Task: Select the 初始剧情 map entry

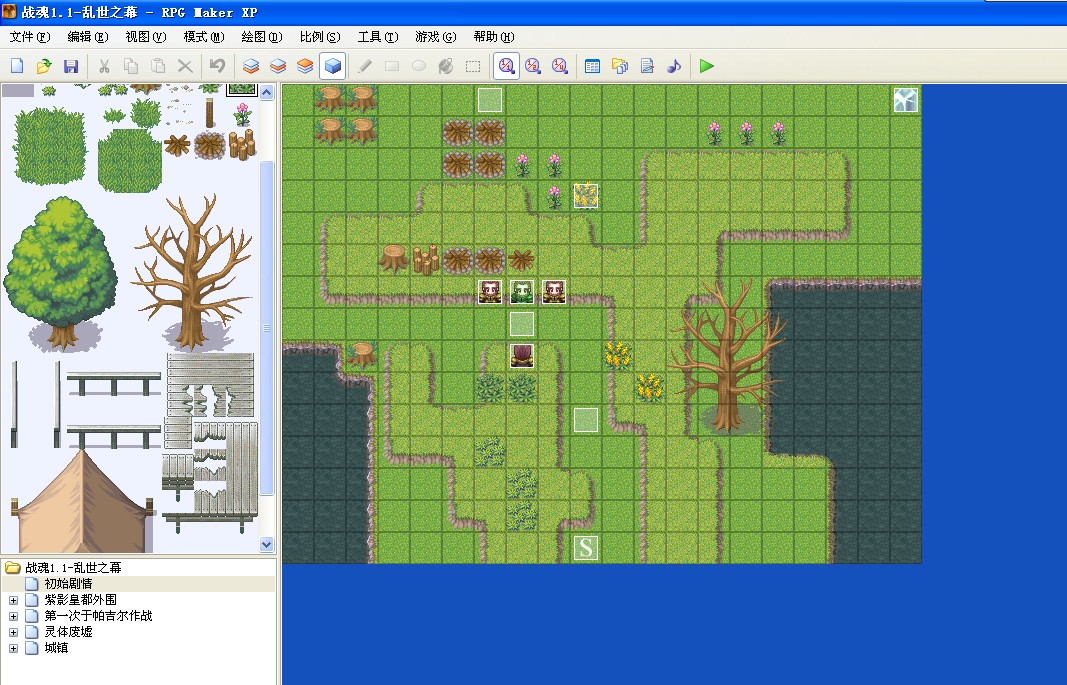Action: click(68, 584)
